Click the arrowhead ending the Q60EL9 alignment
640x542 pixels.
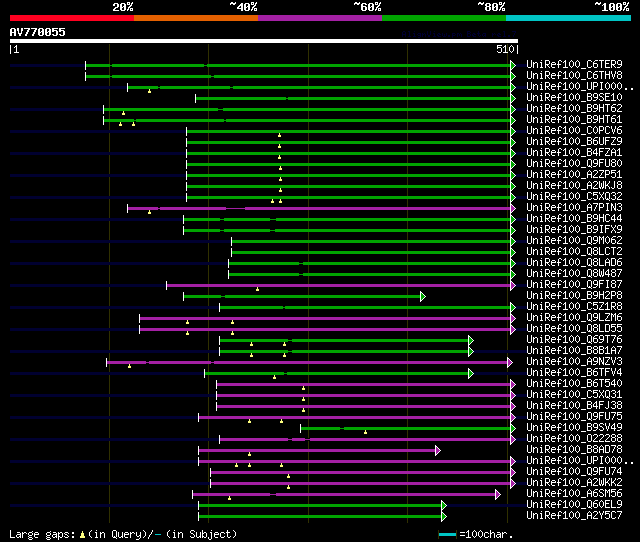(444, 506)
